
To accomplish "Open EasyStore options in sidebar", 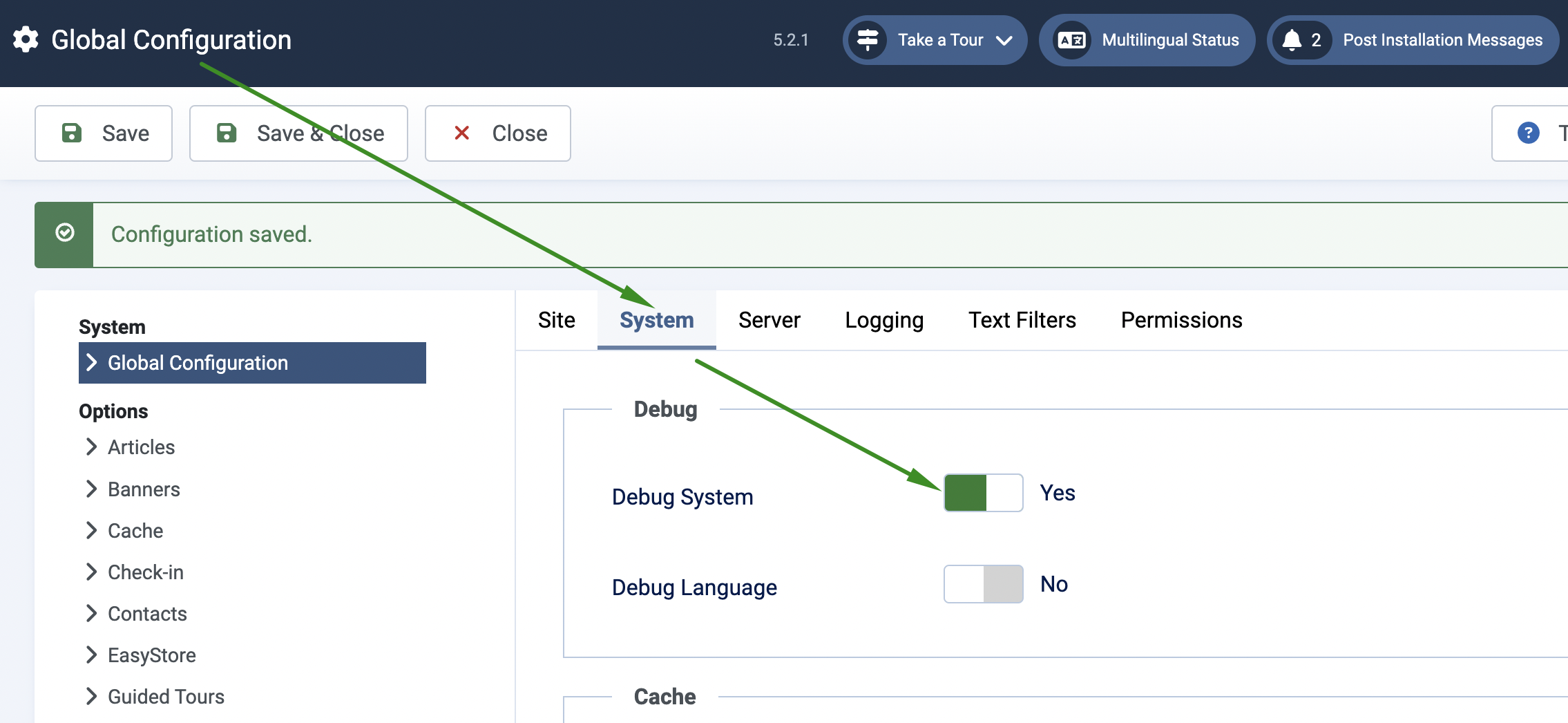I will point(151,655).
